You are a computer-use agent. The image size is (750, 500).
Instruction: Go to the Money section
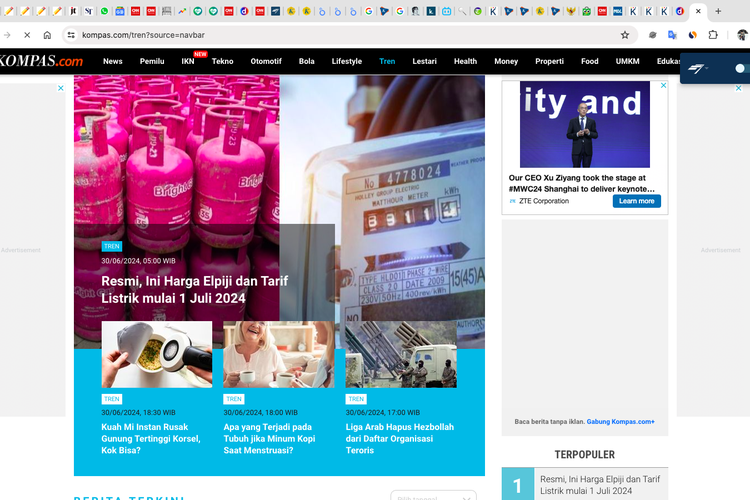[506, 61]
